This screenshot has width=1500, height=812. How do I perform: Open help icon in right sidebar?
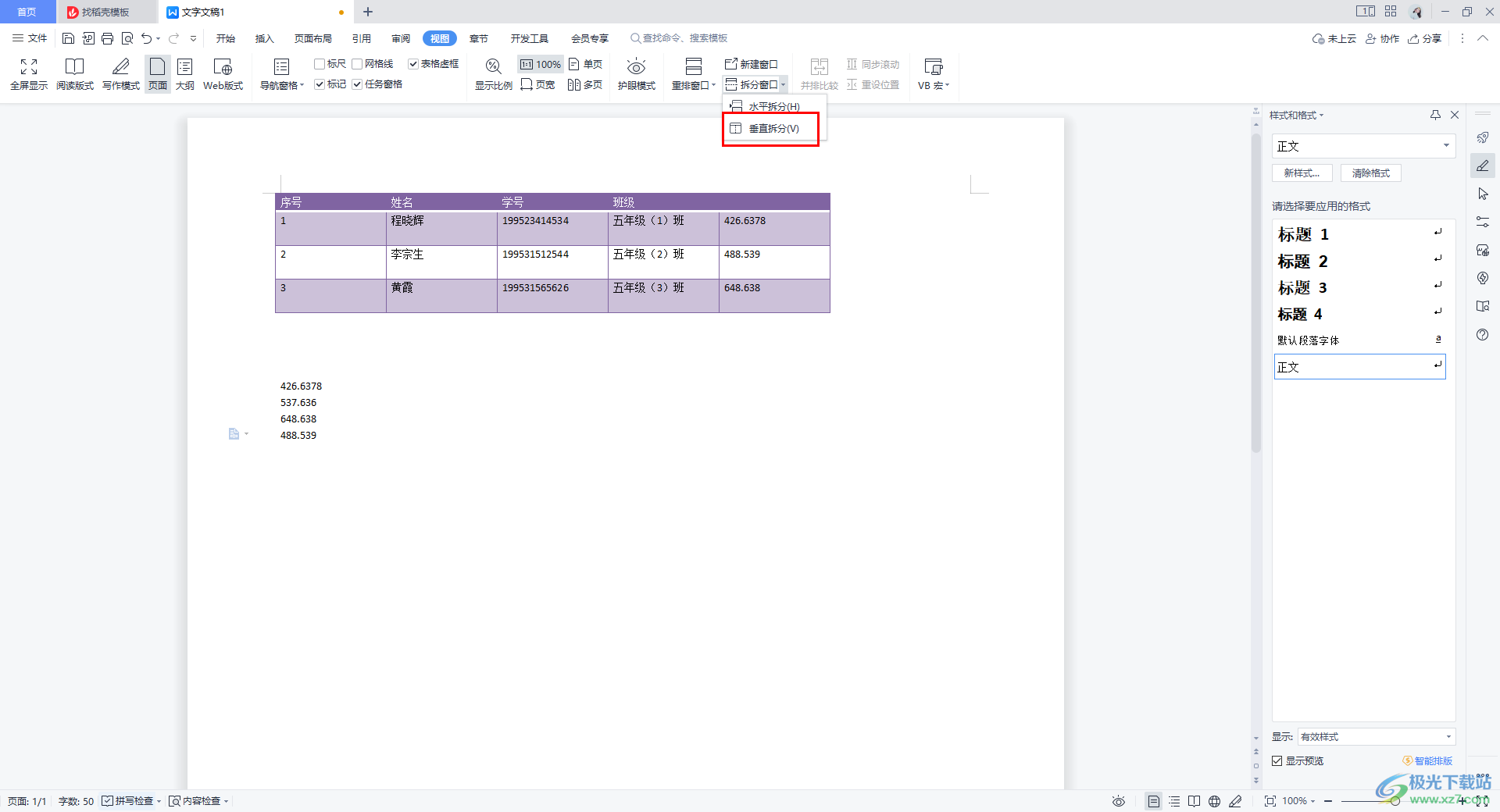point(1483,334)
